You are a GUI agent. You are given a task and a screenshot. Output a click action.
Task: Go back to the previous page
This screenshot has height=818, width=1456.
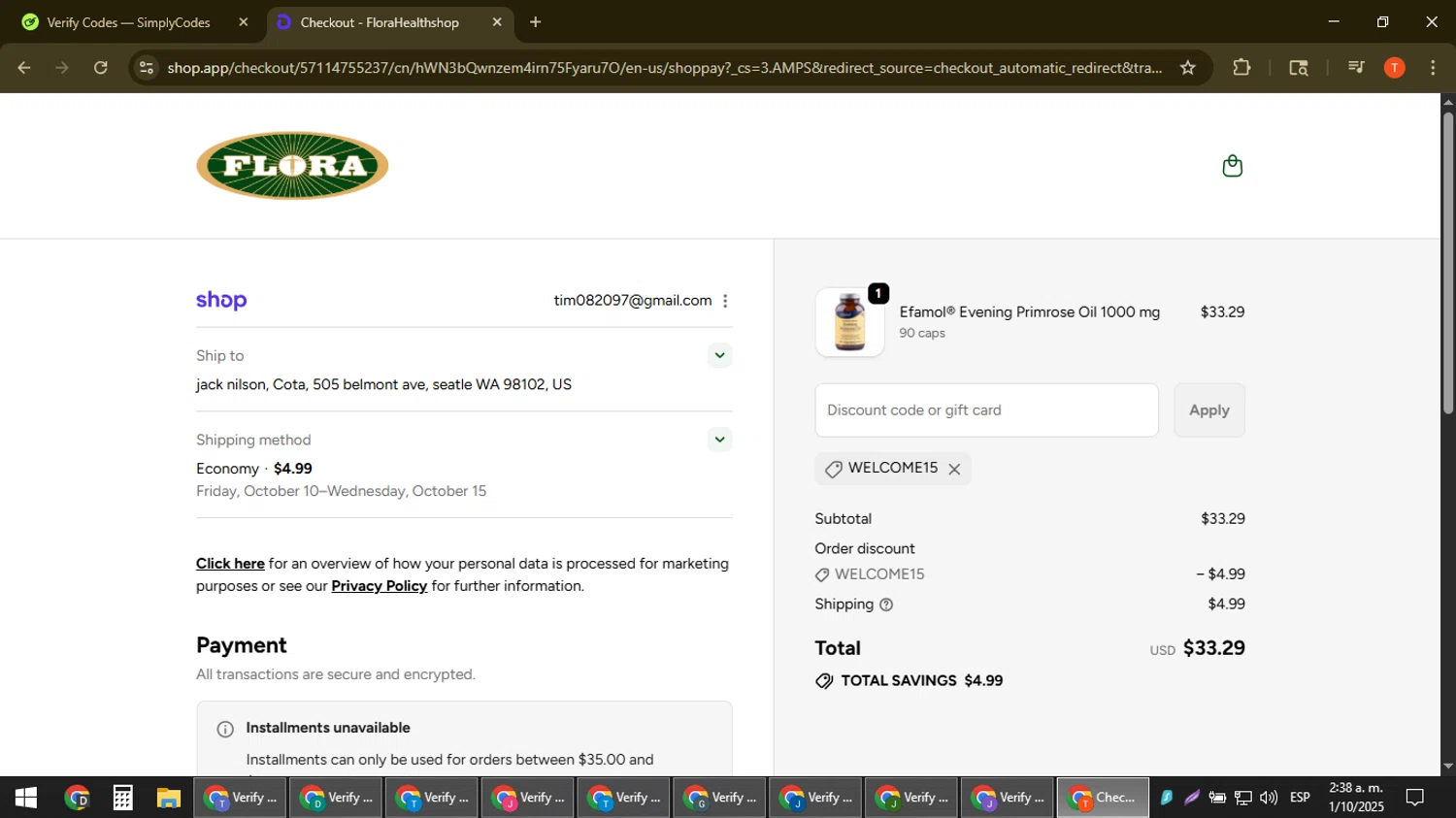[x=24, y=68]
